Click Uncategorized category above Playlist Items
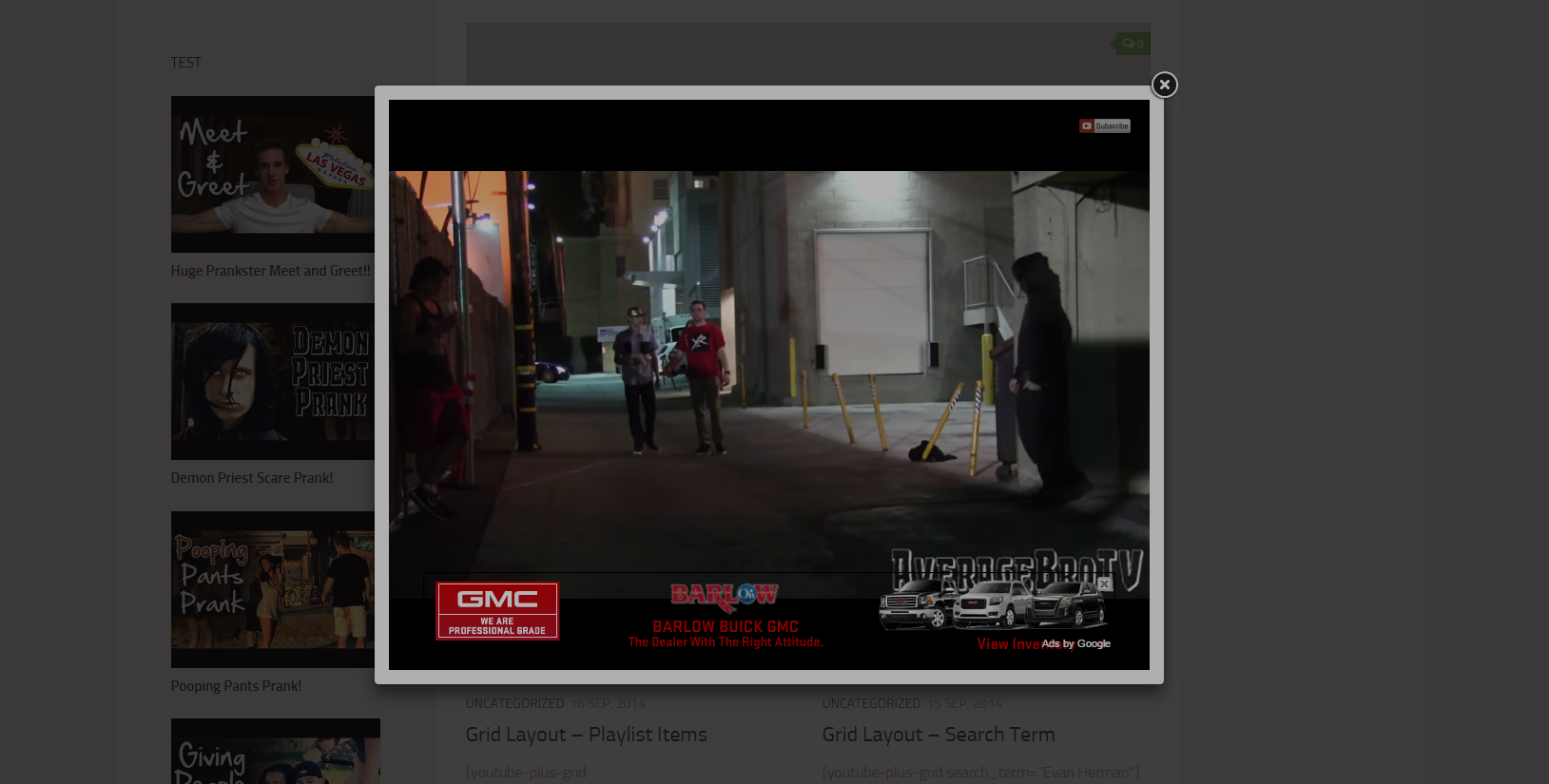1549x784 pixels. [x=514, y=703]
